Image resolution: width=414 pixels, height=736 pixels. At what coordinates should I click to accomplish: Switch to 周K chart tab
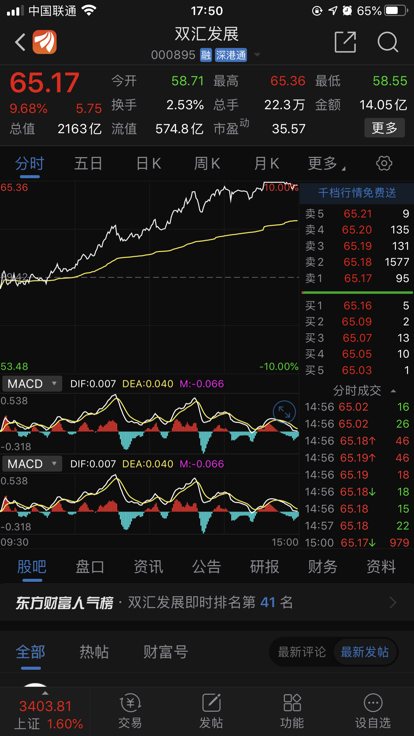pos(207,164)
